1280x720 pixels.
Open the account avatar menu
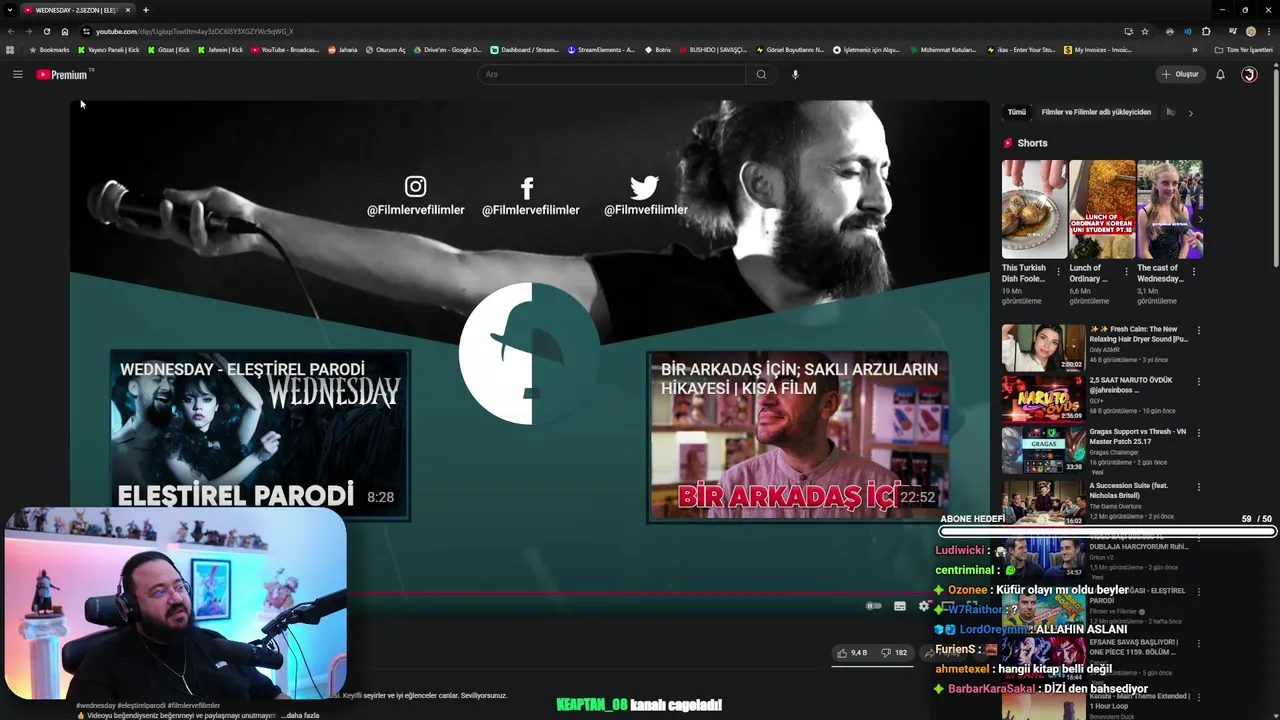pyautogui.click(x=1249, y=74)
